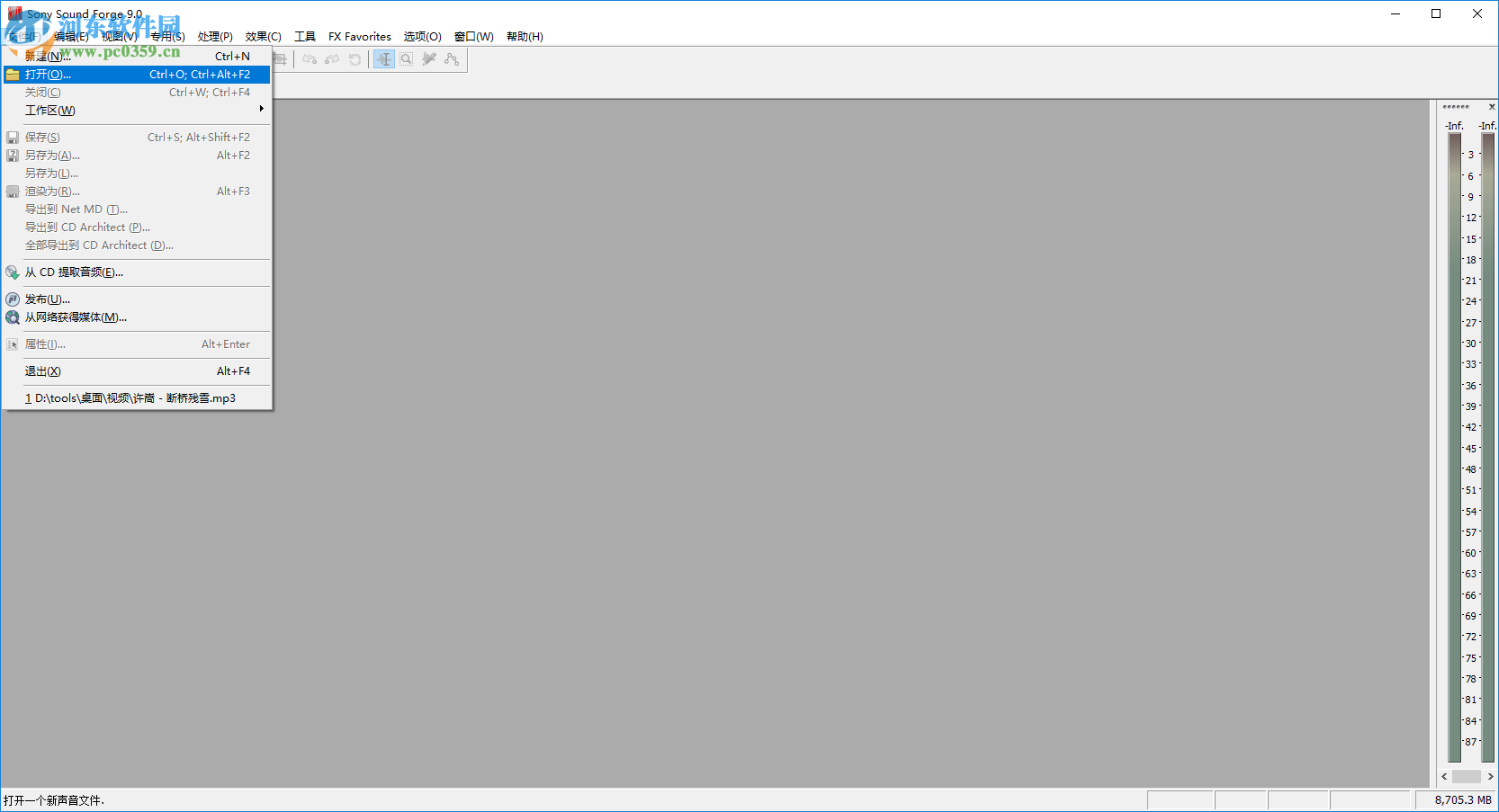The image size is (1499, 812).
Task: Choose 新建(N)... from the File menu
Action: (x=137, y=57)
